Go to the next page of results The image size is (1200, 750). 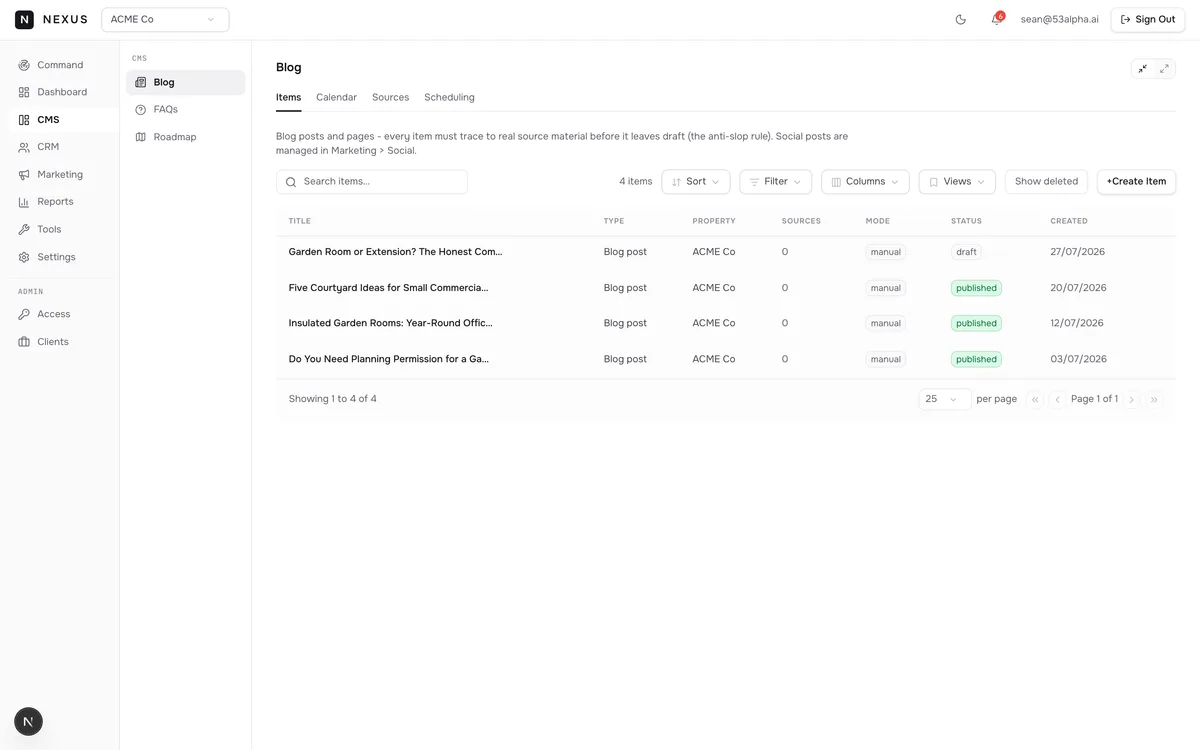pos(1132,399)
